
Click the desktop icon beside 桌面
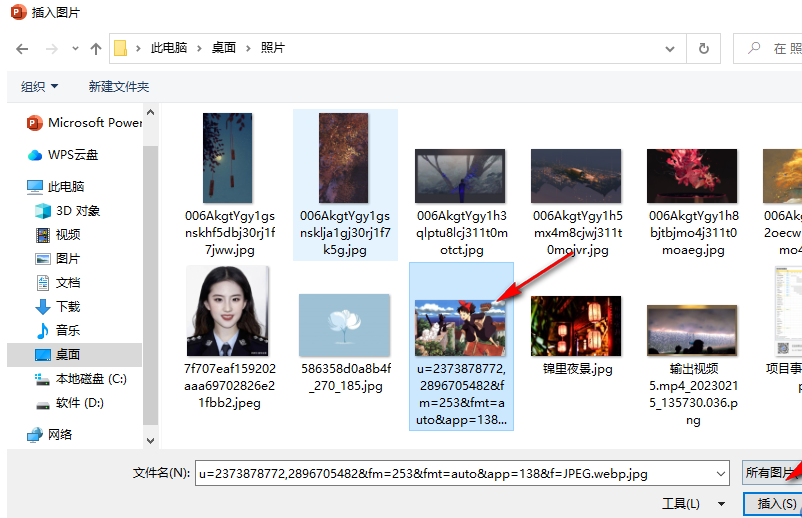tap(43, 355)
